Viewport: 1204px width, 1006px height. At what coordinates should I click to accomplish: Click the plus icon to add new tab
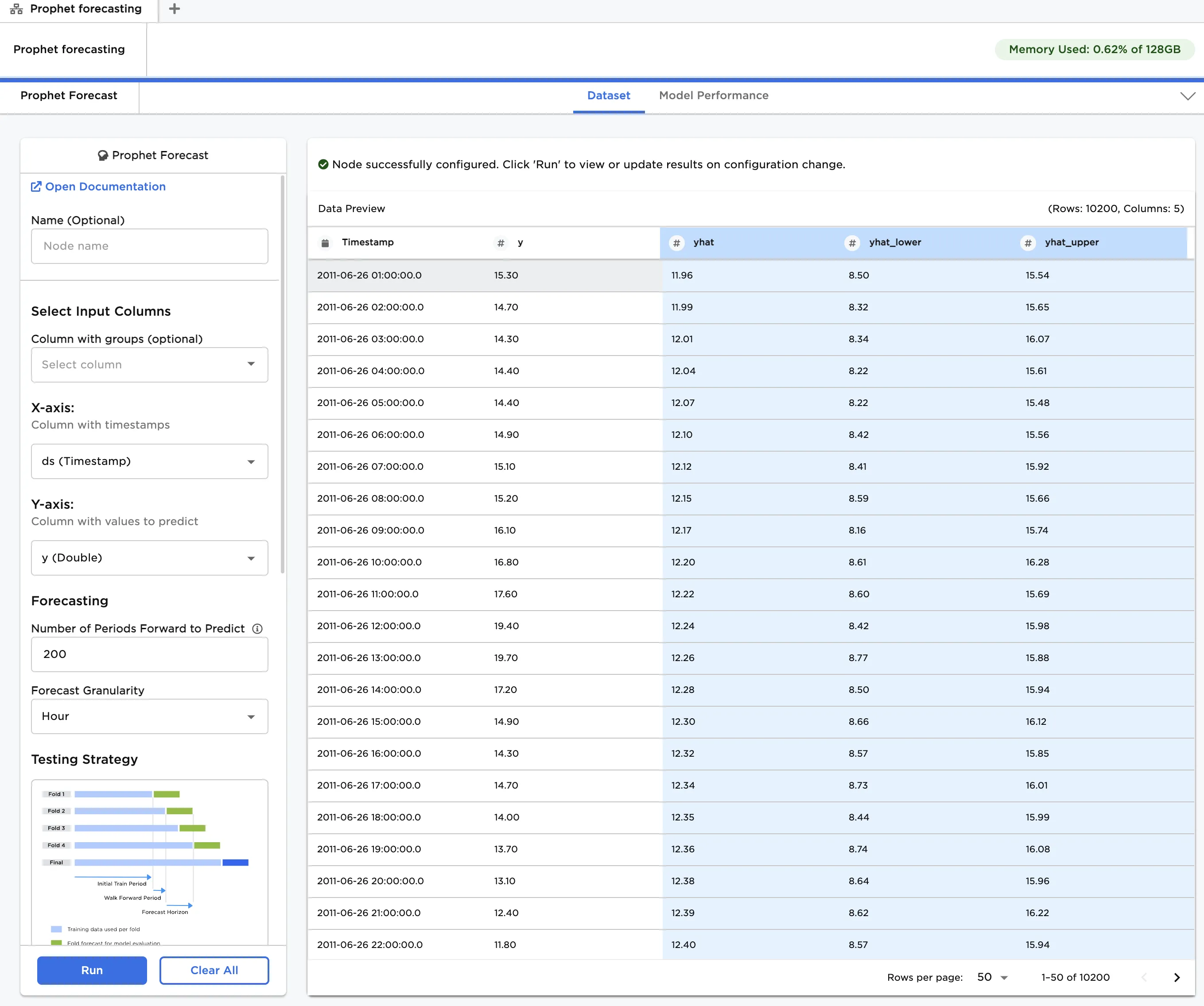pos(174,8)
